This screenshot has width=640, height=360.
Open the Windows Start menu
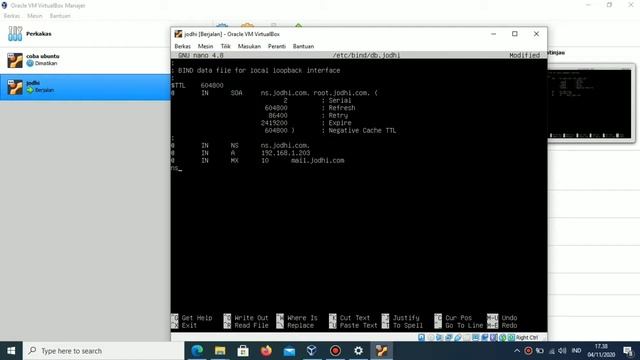tap(11, 351)
